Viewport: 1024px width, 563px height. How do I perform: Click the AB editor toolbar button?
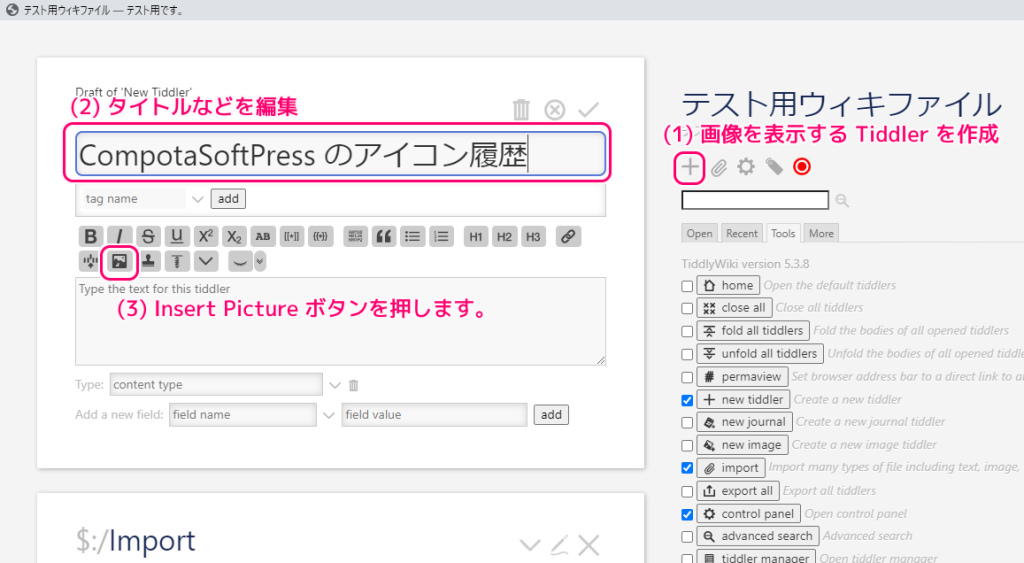(263, 236)
